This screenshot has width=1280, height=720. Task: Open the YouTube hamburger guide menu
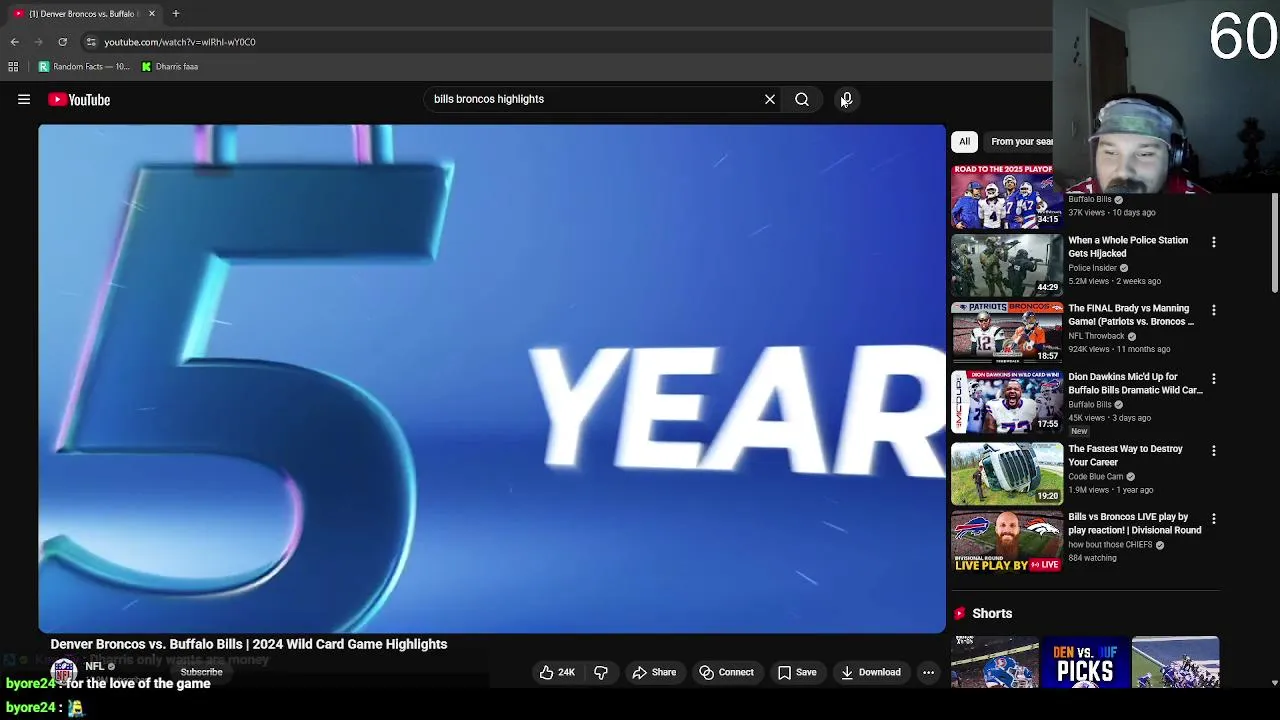[x=24, y=100]
